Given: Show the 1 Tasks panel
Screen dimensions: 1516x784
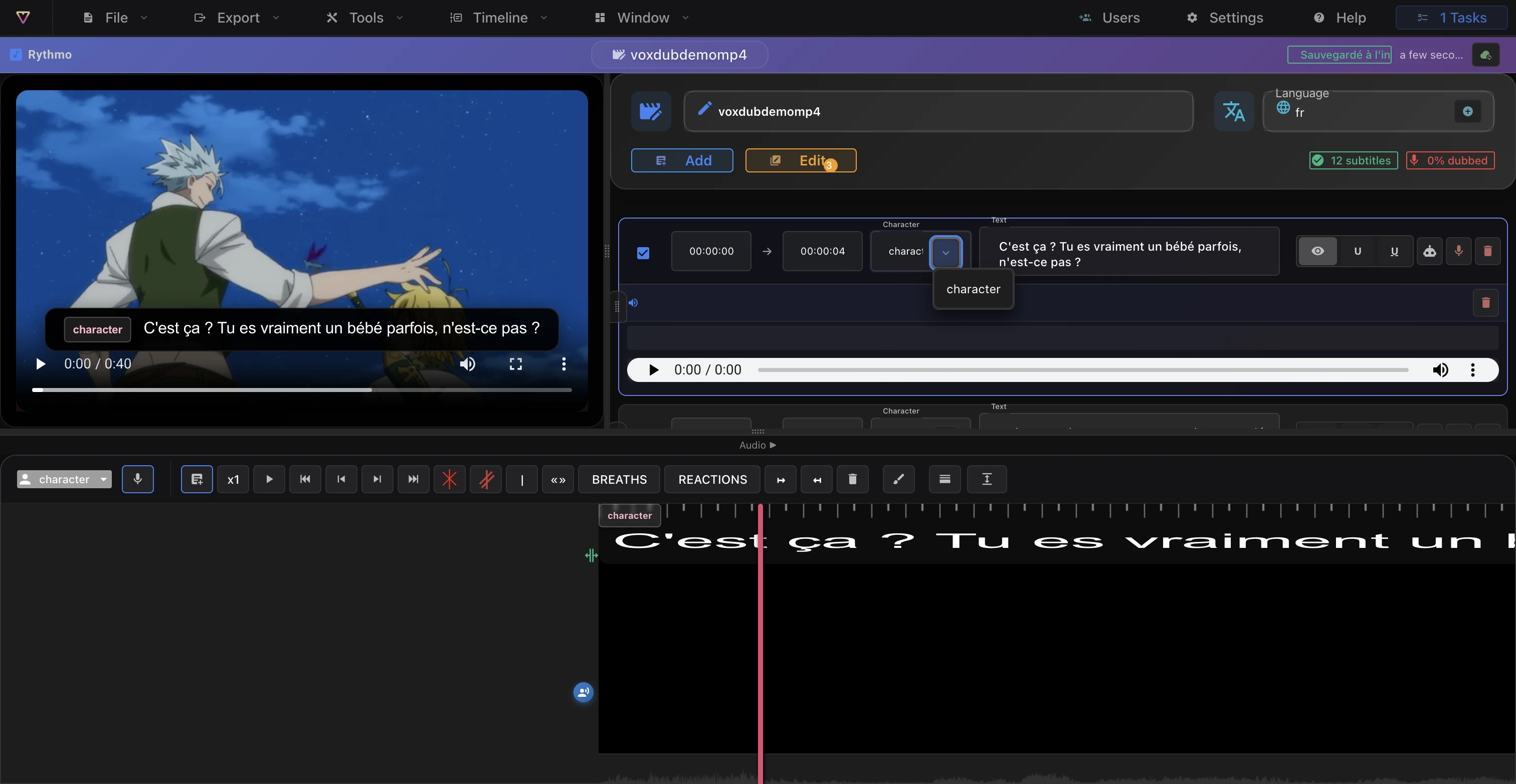Looking at the screenshot, I should pos(1451,18).
